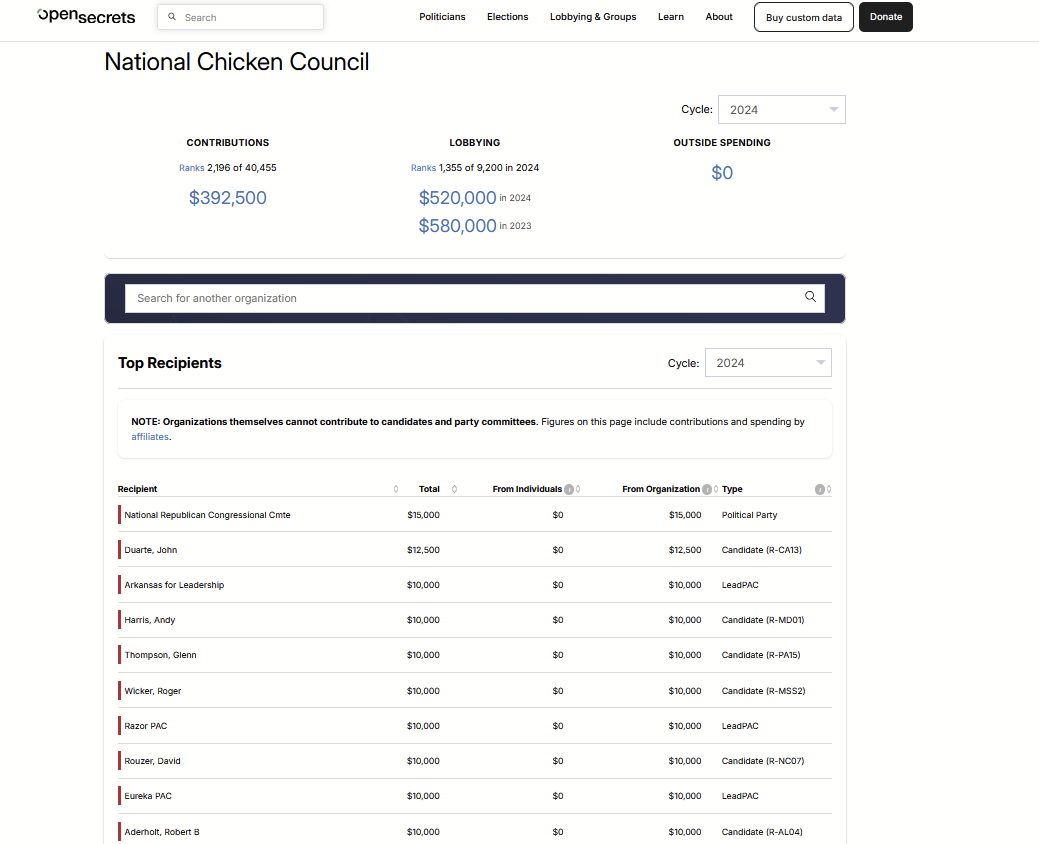
Task: Click the $580,000 lobbying amount for 2023
Action: [x=457, y=226]
